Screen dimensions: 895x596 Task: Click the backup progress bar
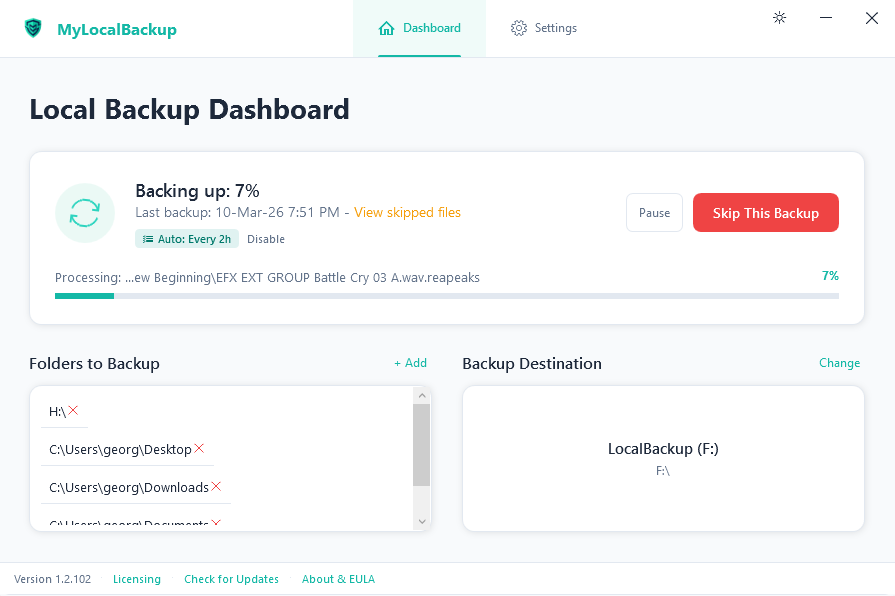tap(446, 296)
